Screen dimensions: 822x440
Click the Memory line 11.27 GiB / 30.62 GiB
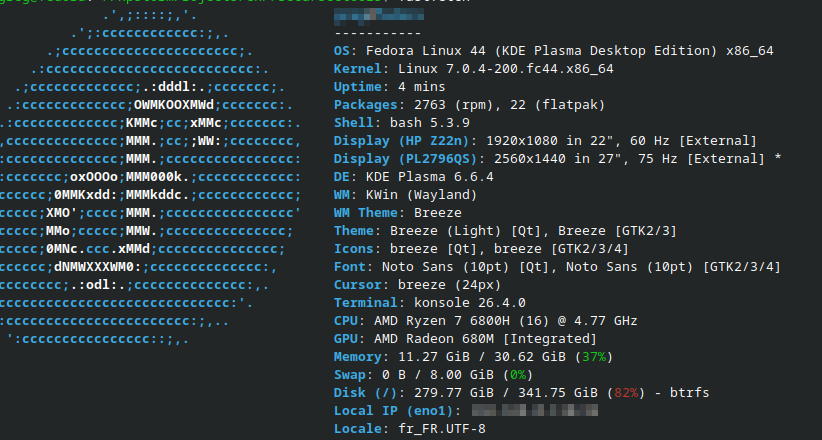(x=474, y=357)
